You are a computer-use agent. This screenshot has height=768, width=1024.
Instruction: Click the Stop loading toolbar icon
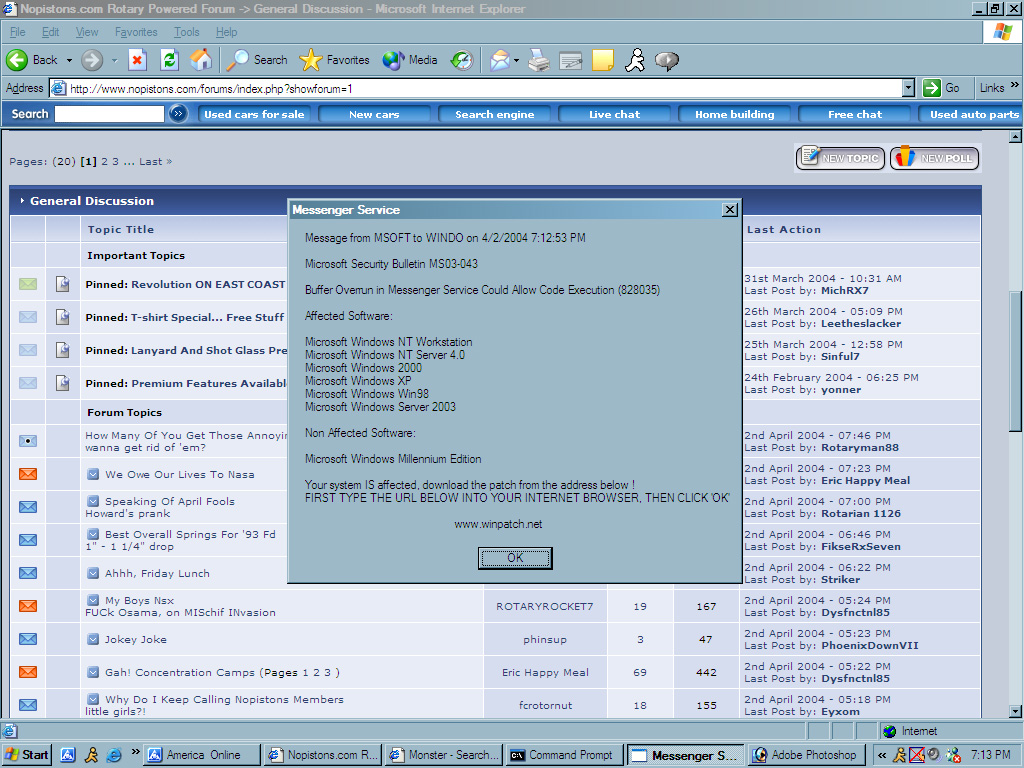(137, 60)
